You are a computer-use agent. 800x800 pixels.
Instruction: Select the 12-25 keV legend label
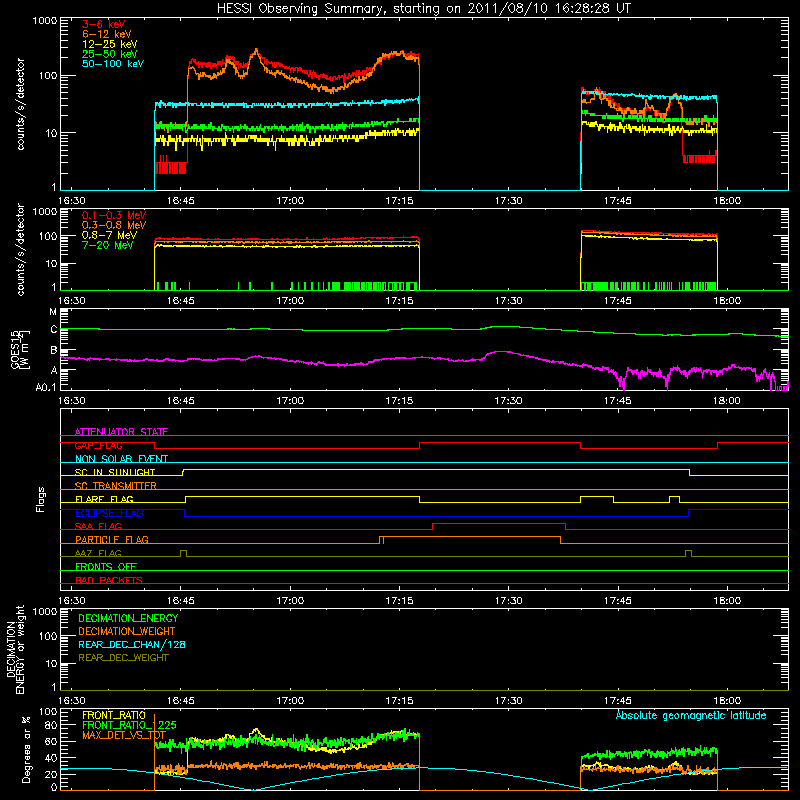pyautogui.click(x=110, y=44)
